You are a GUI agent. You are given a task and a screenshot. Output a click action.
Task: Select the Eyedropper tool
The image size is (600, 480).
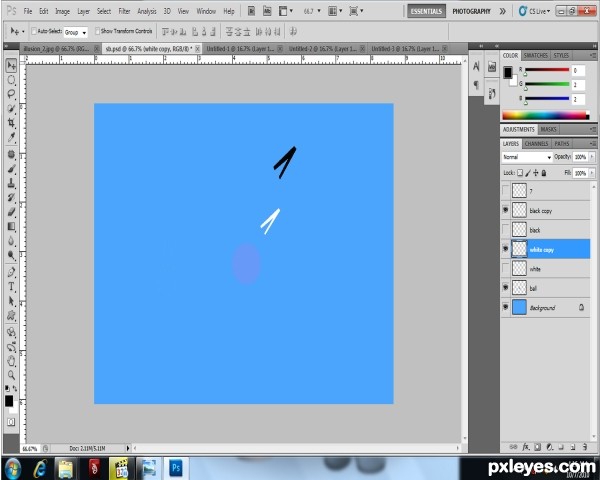pyautogui.click(x=11, y=137)
